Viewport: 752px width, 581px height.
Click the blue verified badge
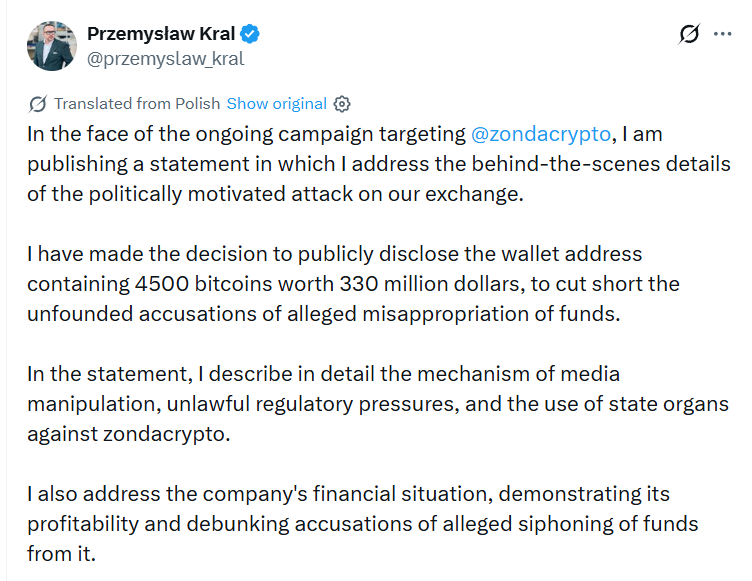250,34
